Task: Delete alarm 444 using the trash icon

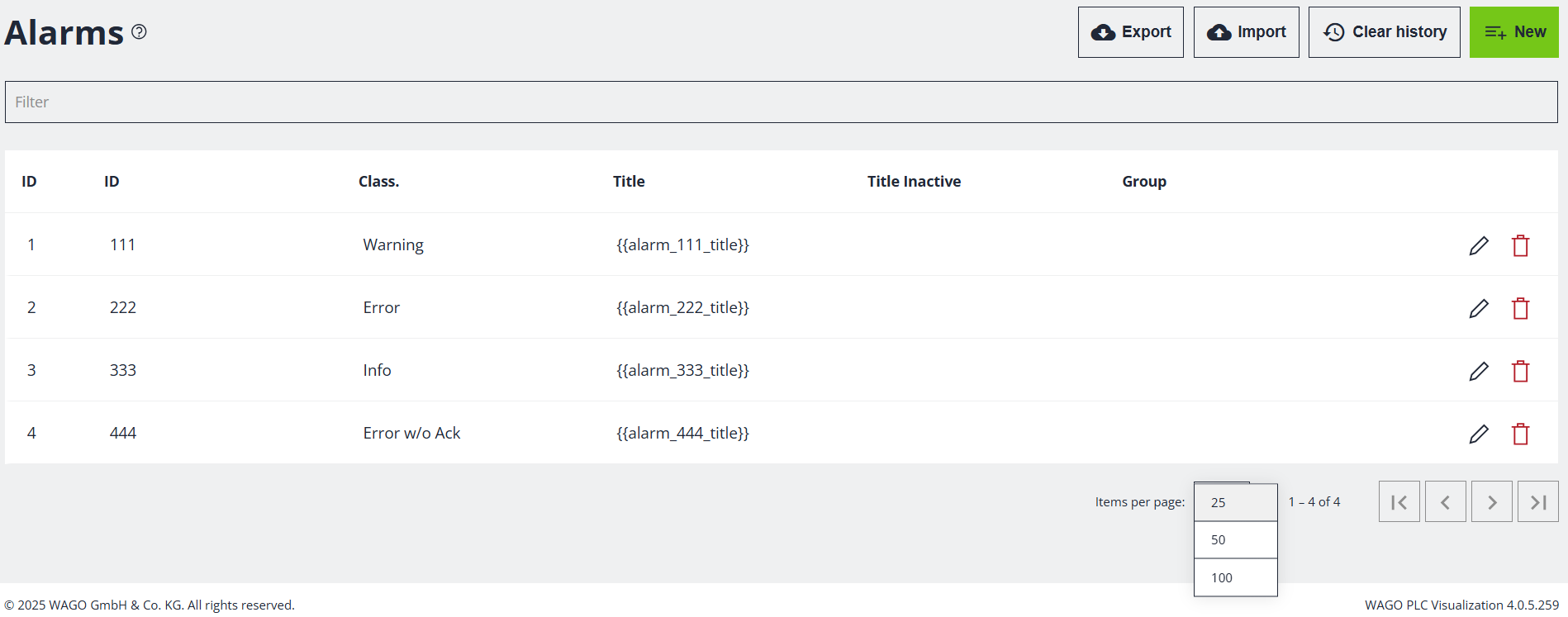Action: 1520,434
